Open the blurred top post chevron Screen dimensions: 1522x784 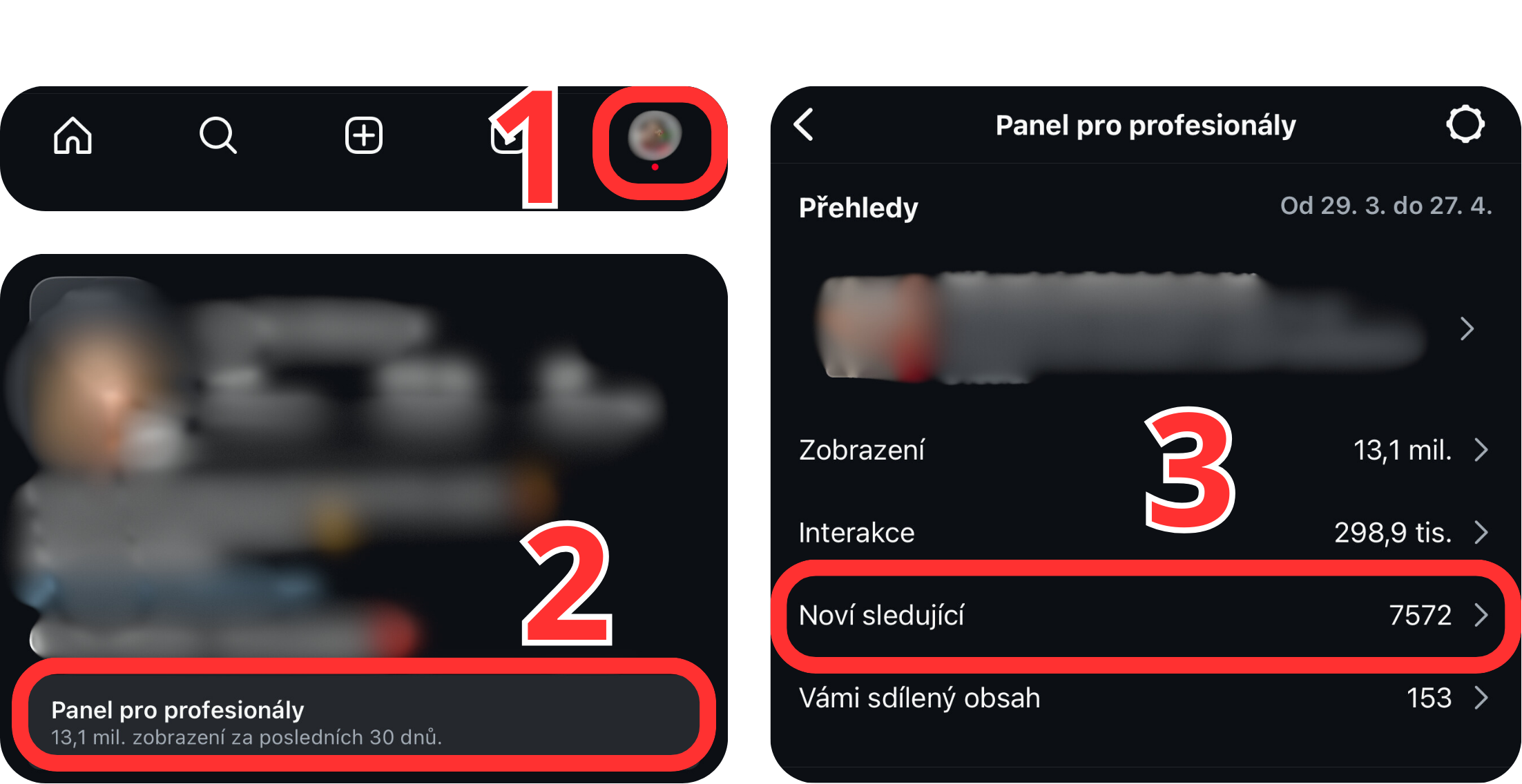1467,329
